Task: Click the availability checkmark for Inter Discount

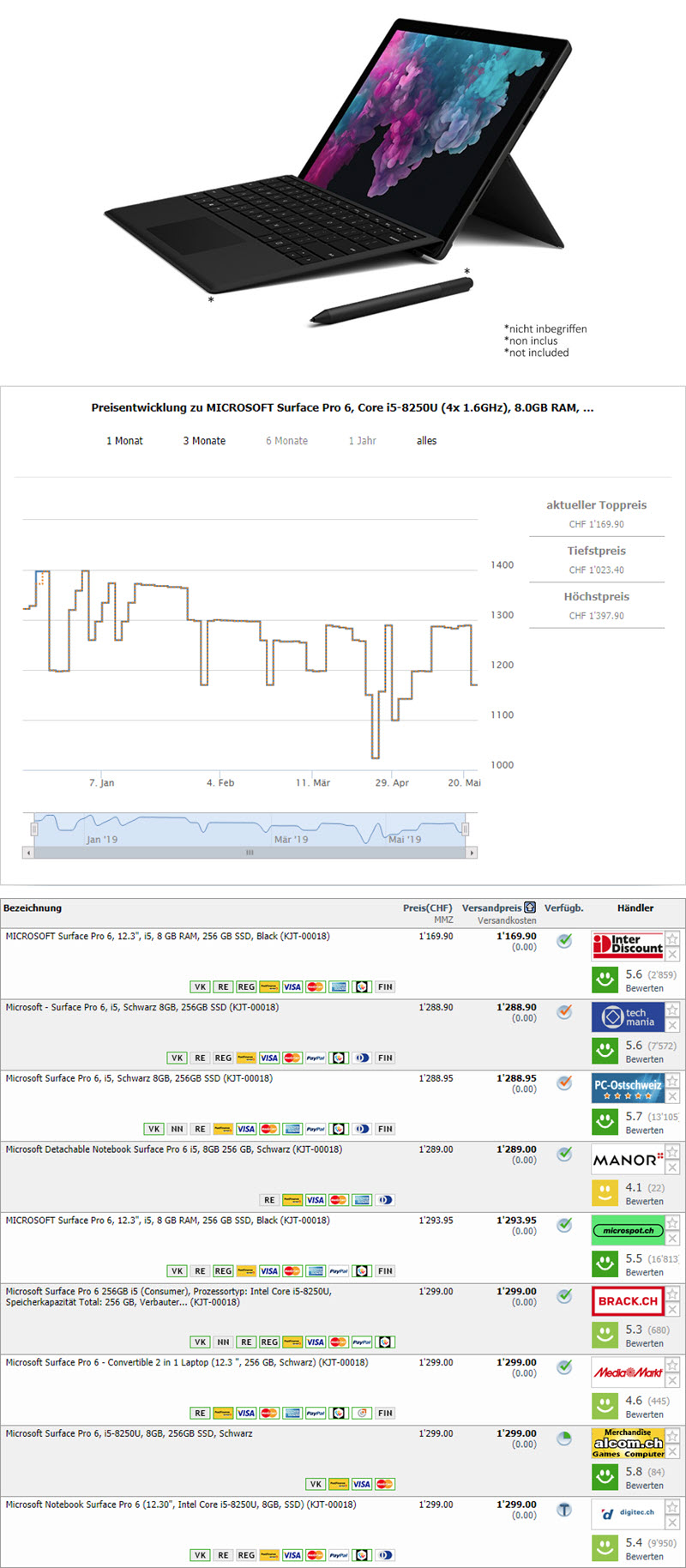Action: (x=564, y=940)
